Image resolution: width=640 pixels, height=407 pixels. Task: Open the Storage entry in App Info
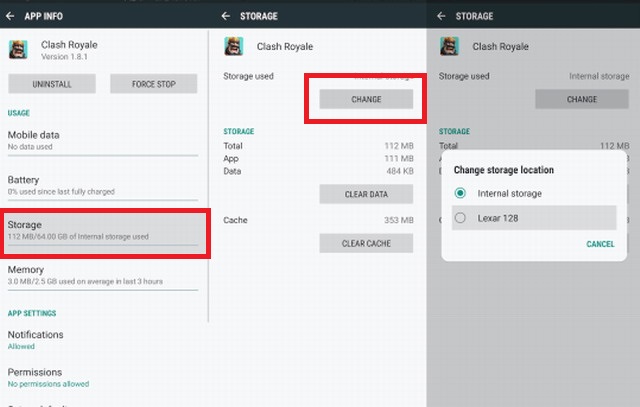tap(106, 230)
